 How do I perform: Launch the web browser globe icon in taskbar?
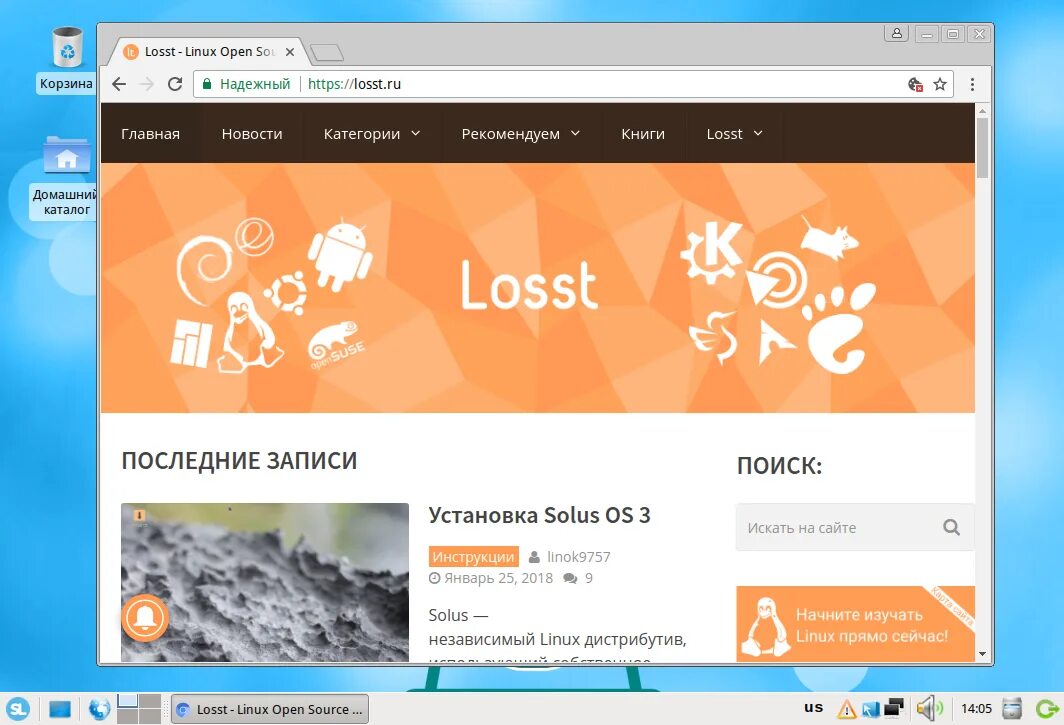pyautogui.click(x=99, y=709)
